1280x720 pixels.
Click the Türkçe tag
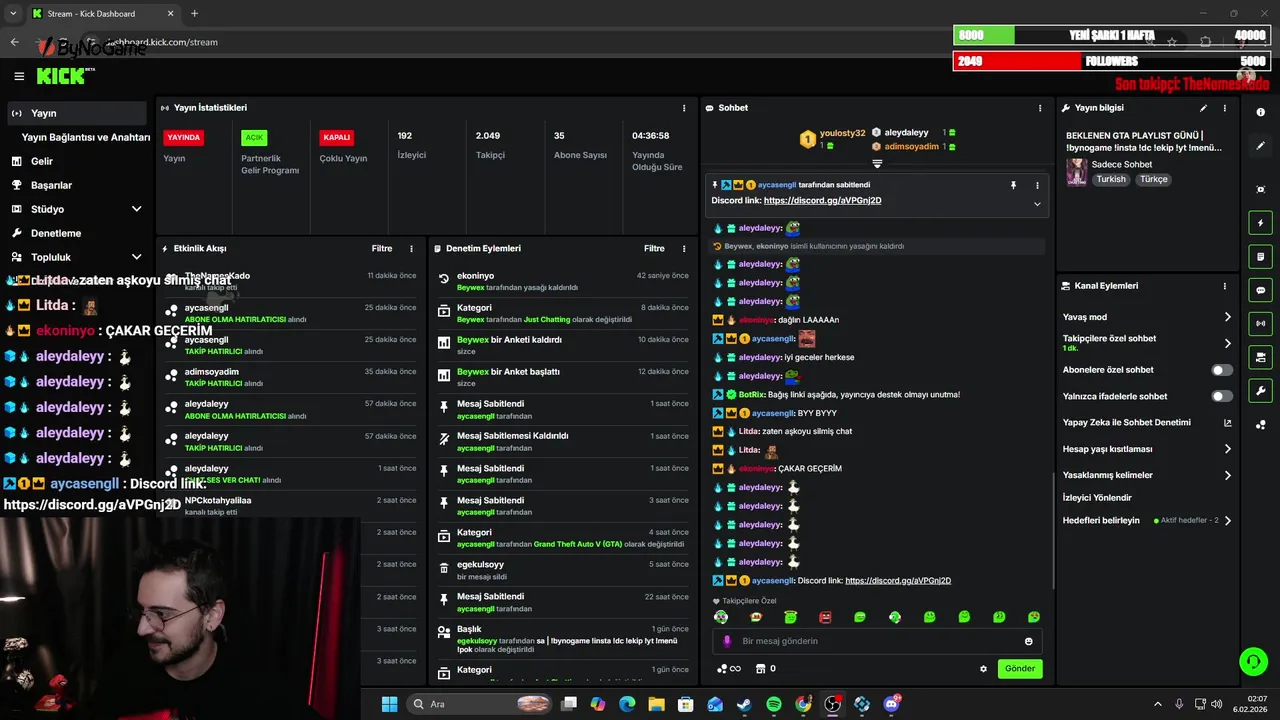(x=1154, y=179)
